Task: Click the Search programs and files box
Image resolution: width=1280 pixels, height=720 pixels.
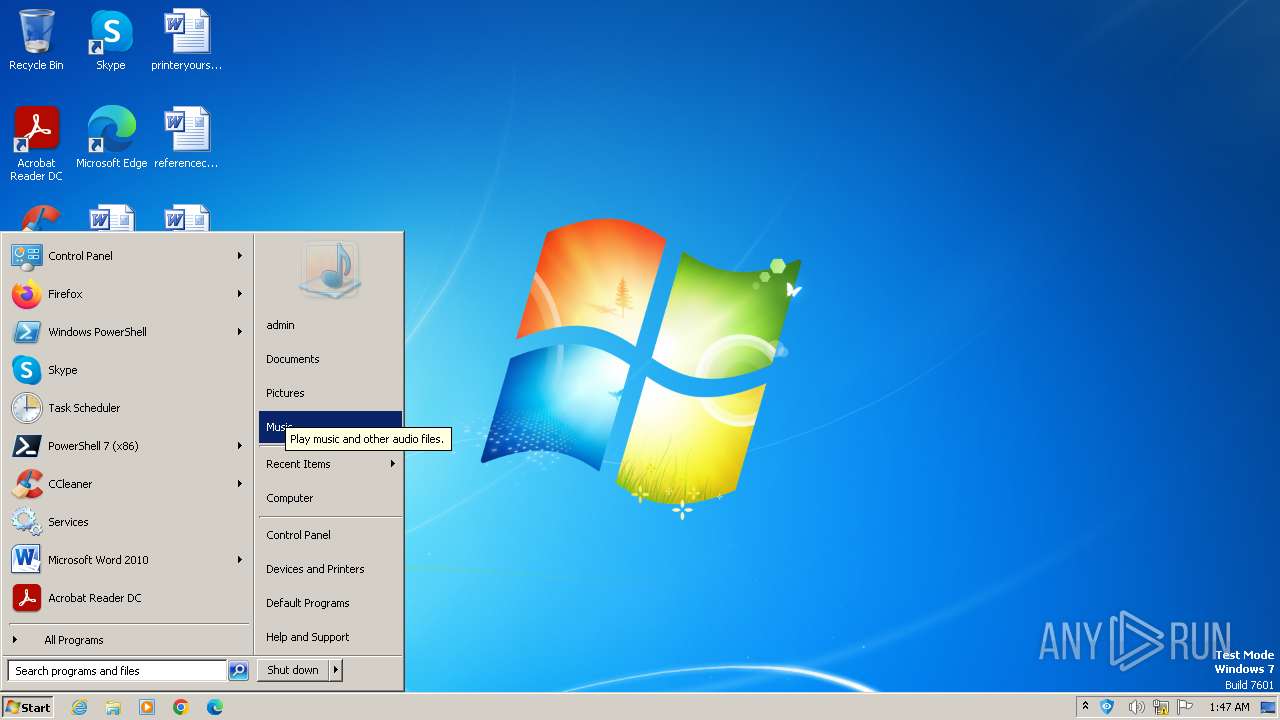Action: point(117,671)
